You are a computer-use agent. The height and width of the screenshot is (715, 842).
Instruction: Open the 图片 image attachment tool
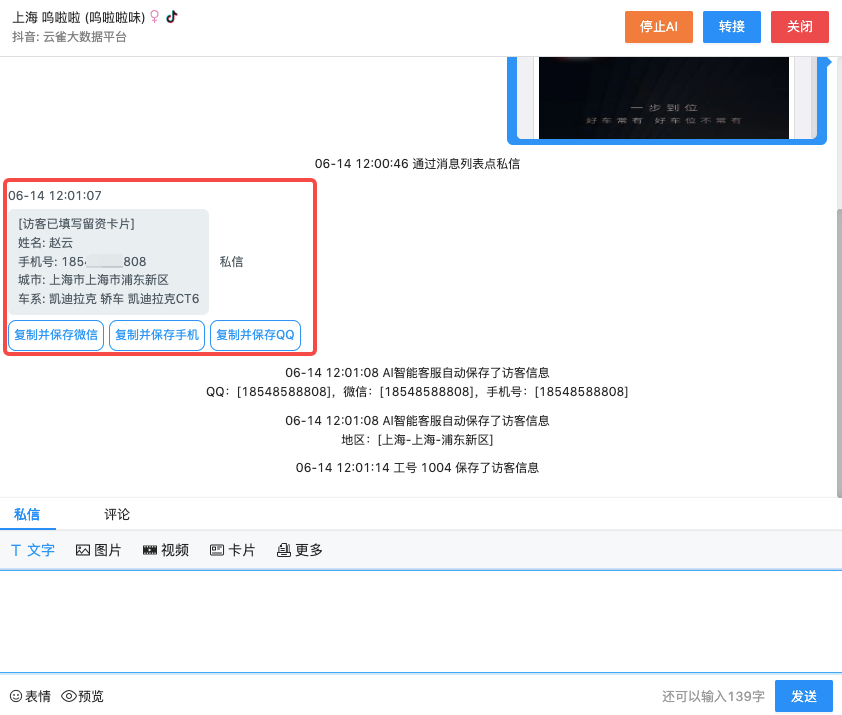[x=98, y=549]
